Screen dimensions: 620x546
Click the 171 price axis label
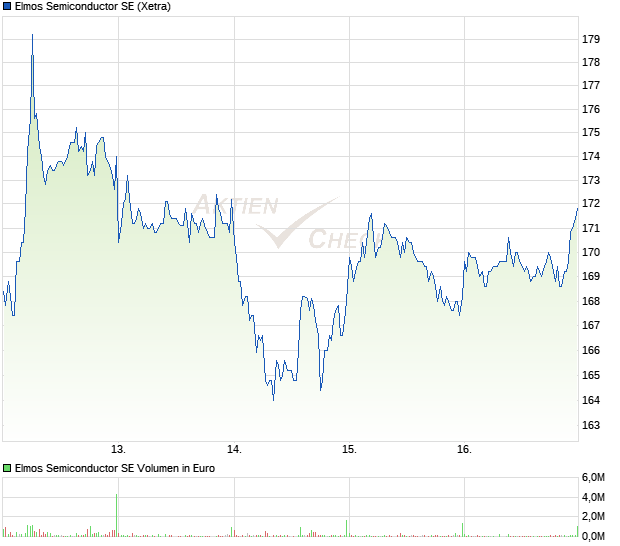pyautogui.click(x=591, y=228)
